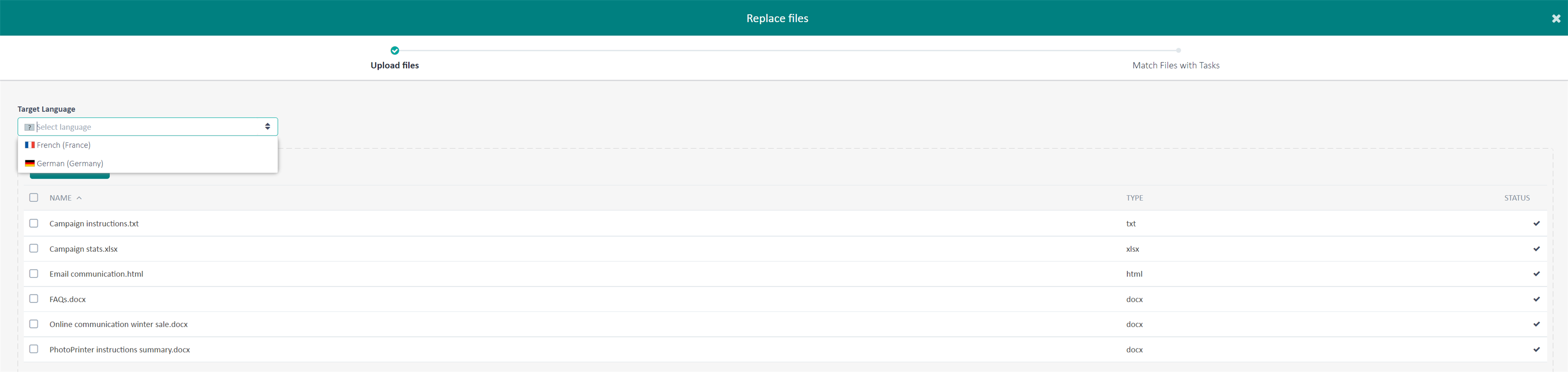Choose German (Germany) from language list
This screenshot has width=1568, height=372.
point(148,163)
